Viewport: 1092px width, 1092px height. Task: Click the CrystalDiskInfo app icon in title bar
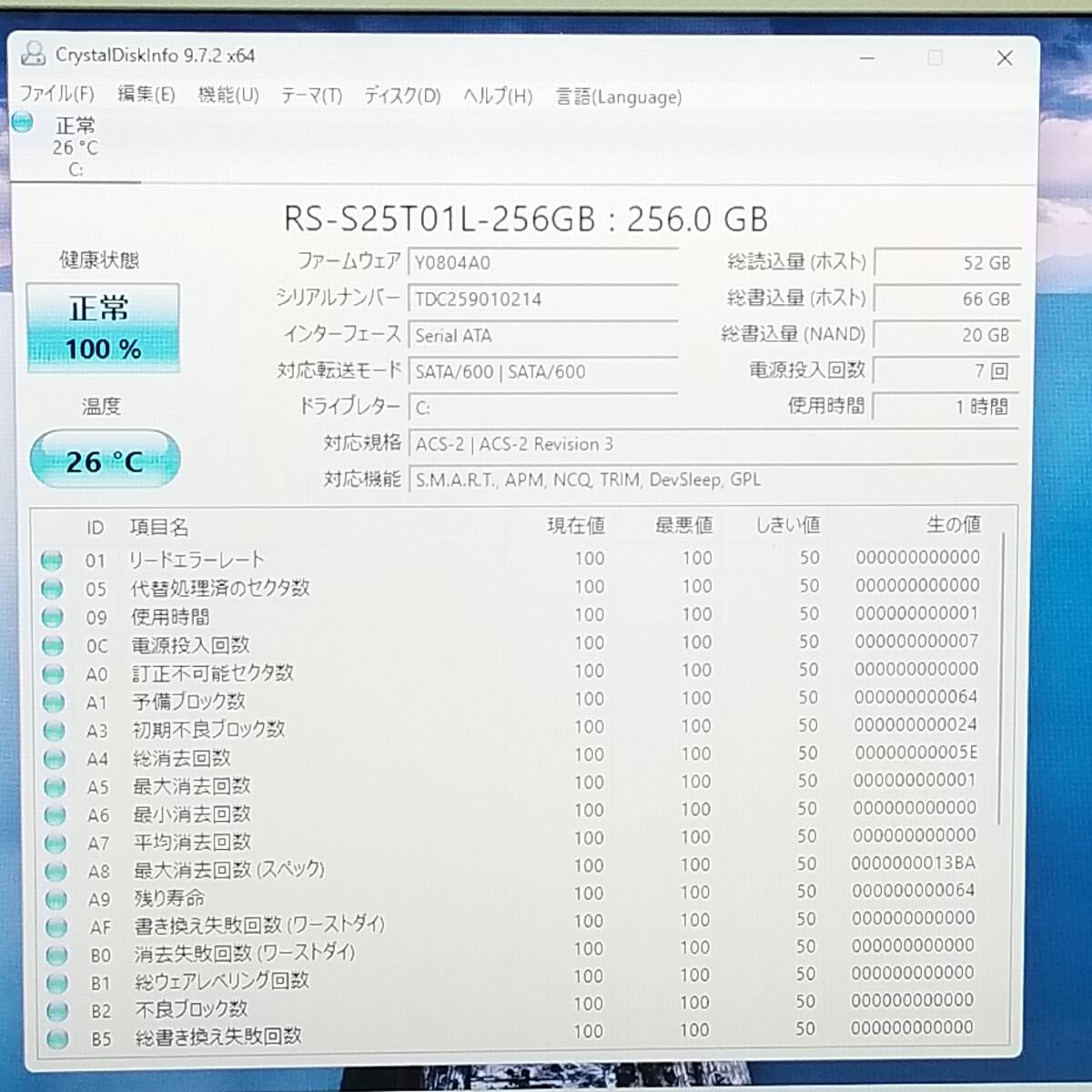(34, 55)
